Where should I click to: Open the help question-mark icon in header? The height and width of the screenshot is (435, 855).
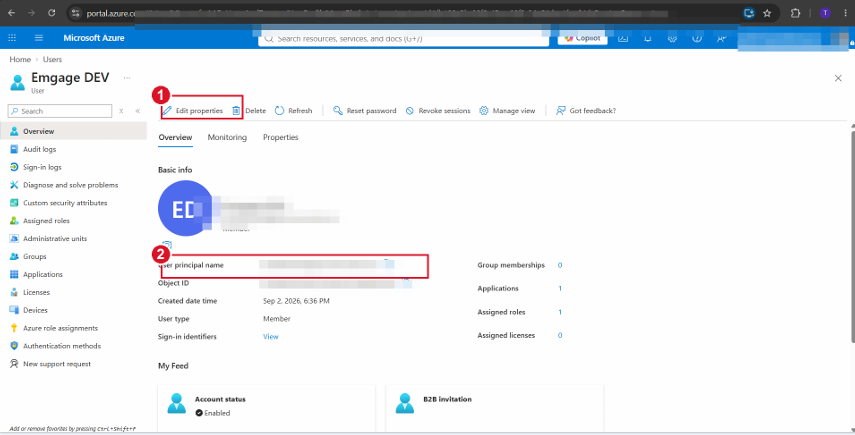[x=697, y=38]
